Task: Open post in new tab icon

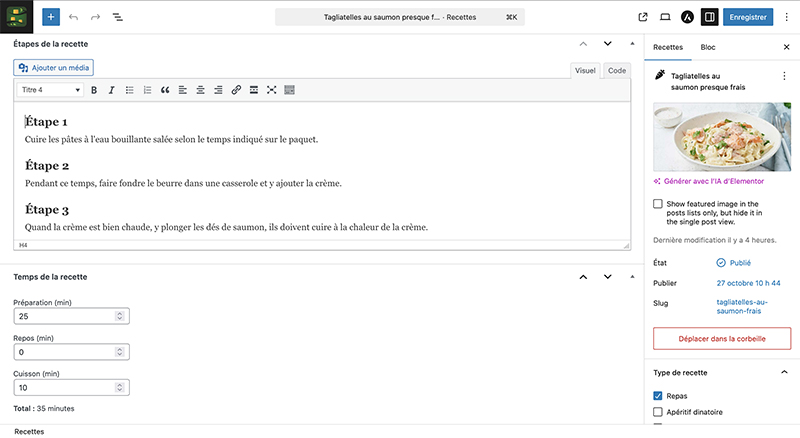Action: click(643, 17)
